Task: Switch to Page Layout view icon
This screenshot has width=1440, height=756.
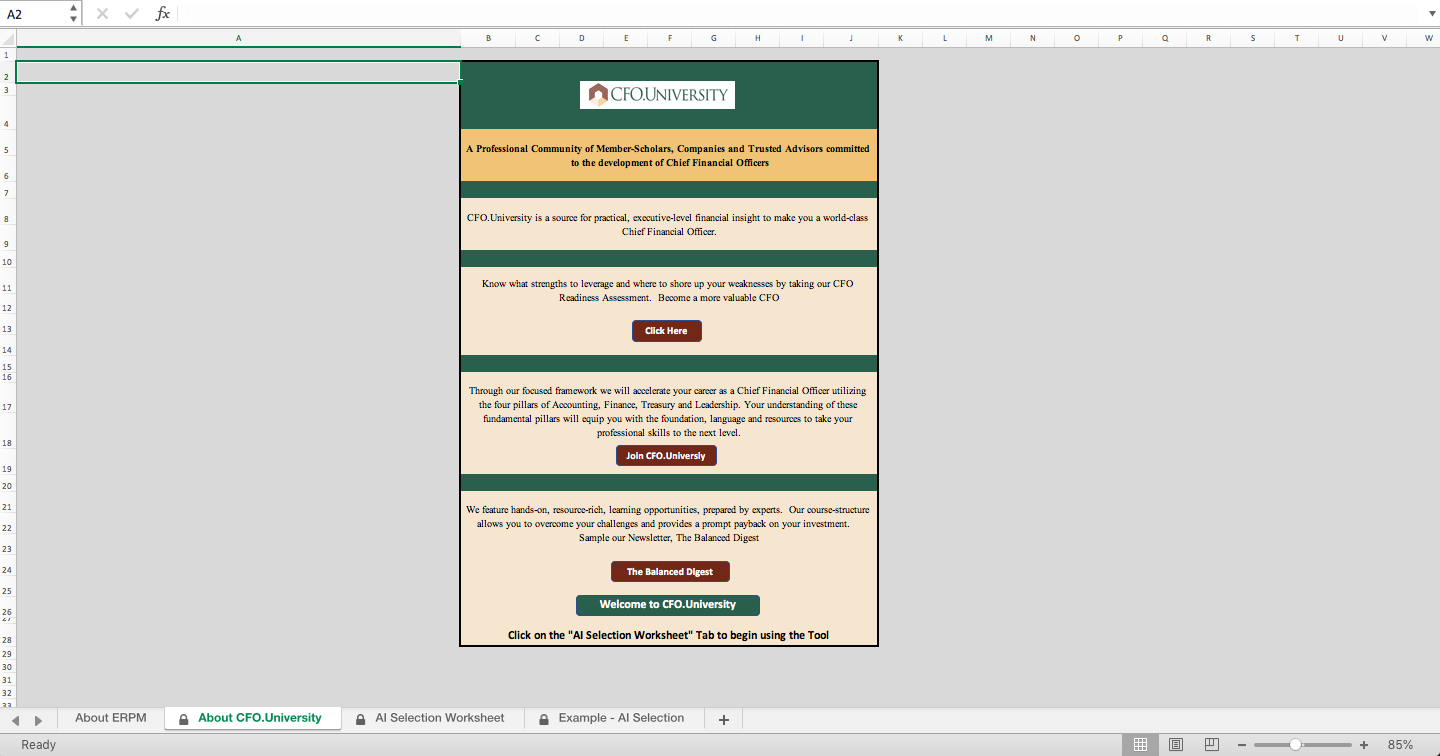Action: [x=1176, y=745]
